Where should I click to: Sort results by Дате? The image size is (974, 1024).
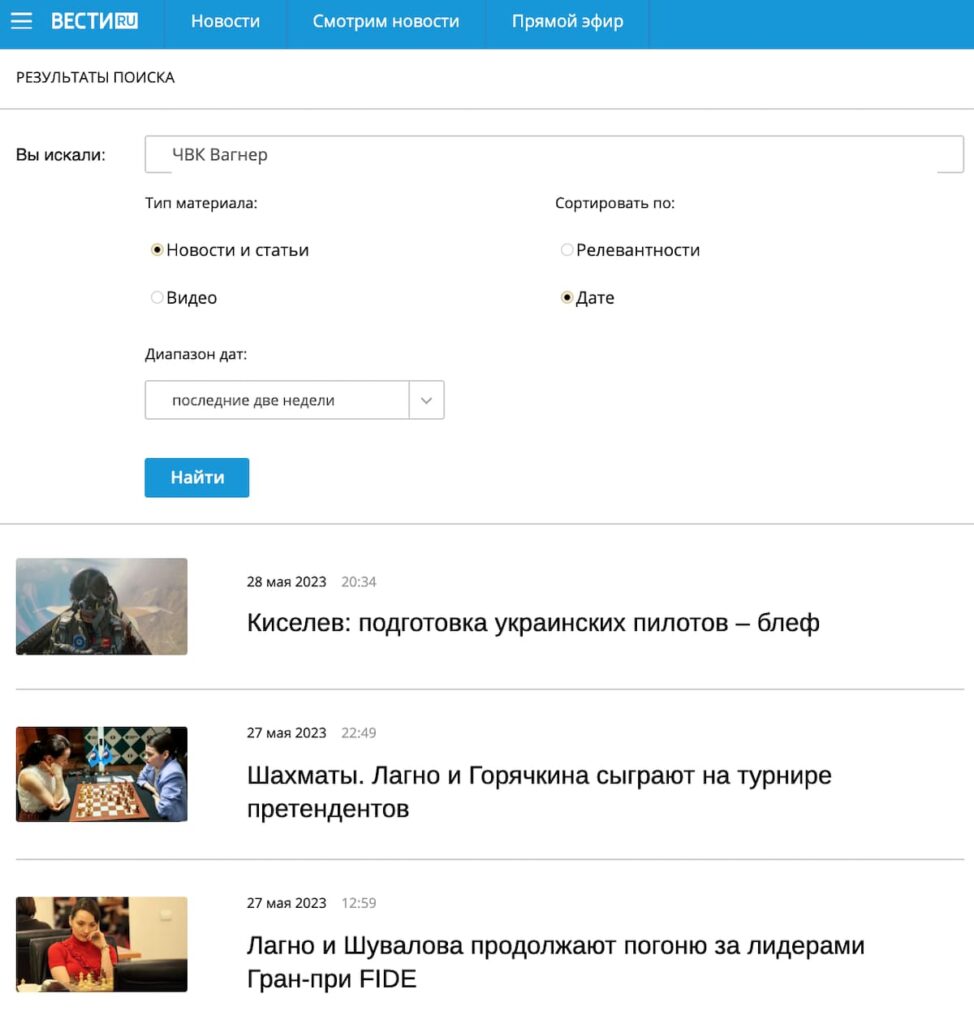tap(567, 298)
